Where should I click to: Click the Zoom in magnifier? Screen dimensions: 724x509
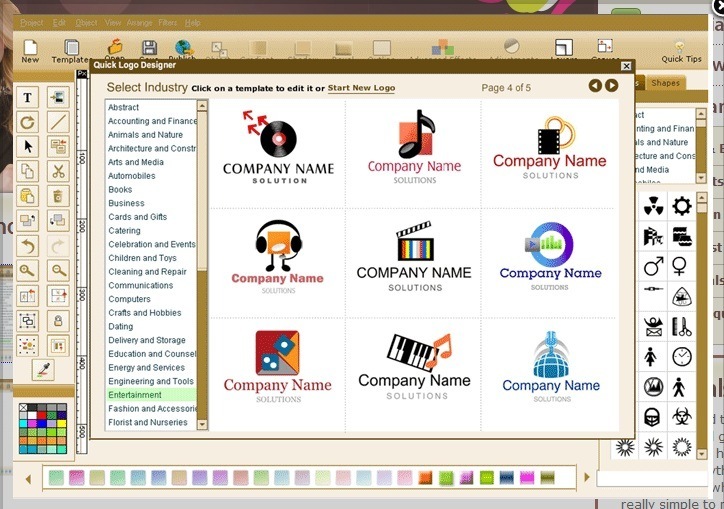[x=27, y=271]
